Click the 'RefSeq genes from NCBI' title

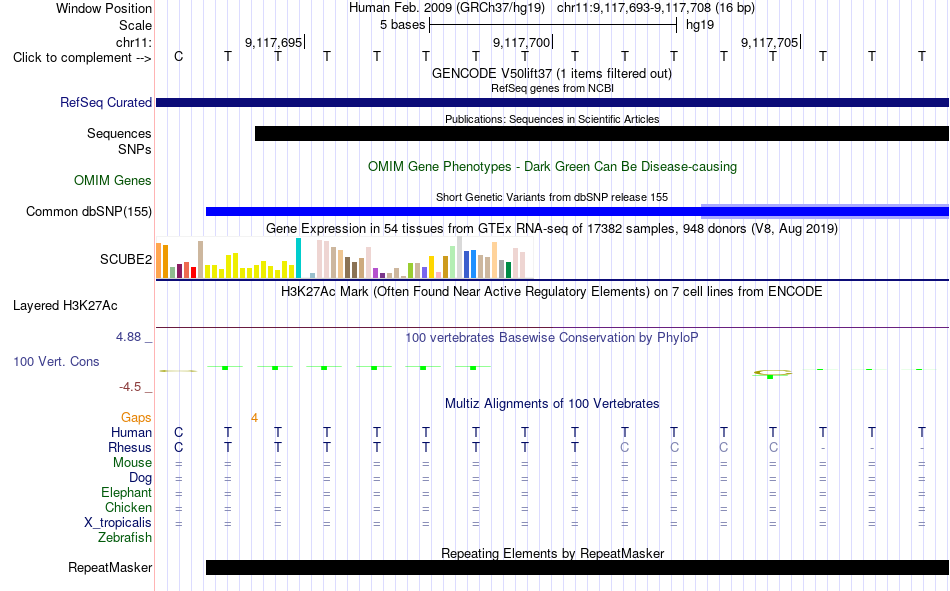tap(552, 88)
